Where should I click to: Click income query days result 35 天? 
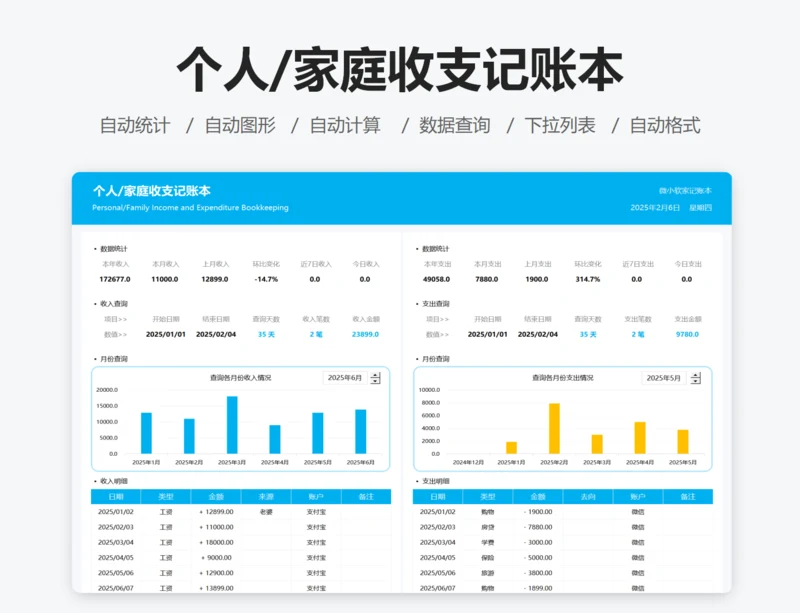(266, 334)
